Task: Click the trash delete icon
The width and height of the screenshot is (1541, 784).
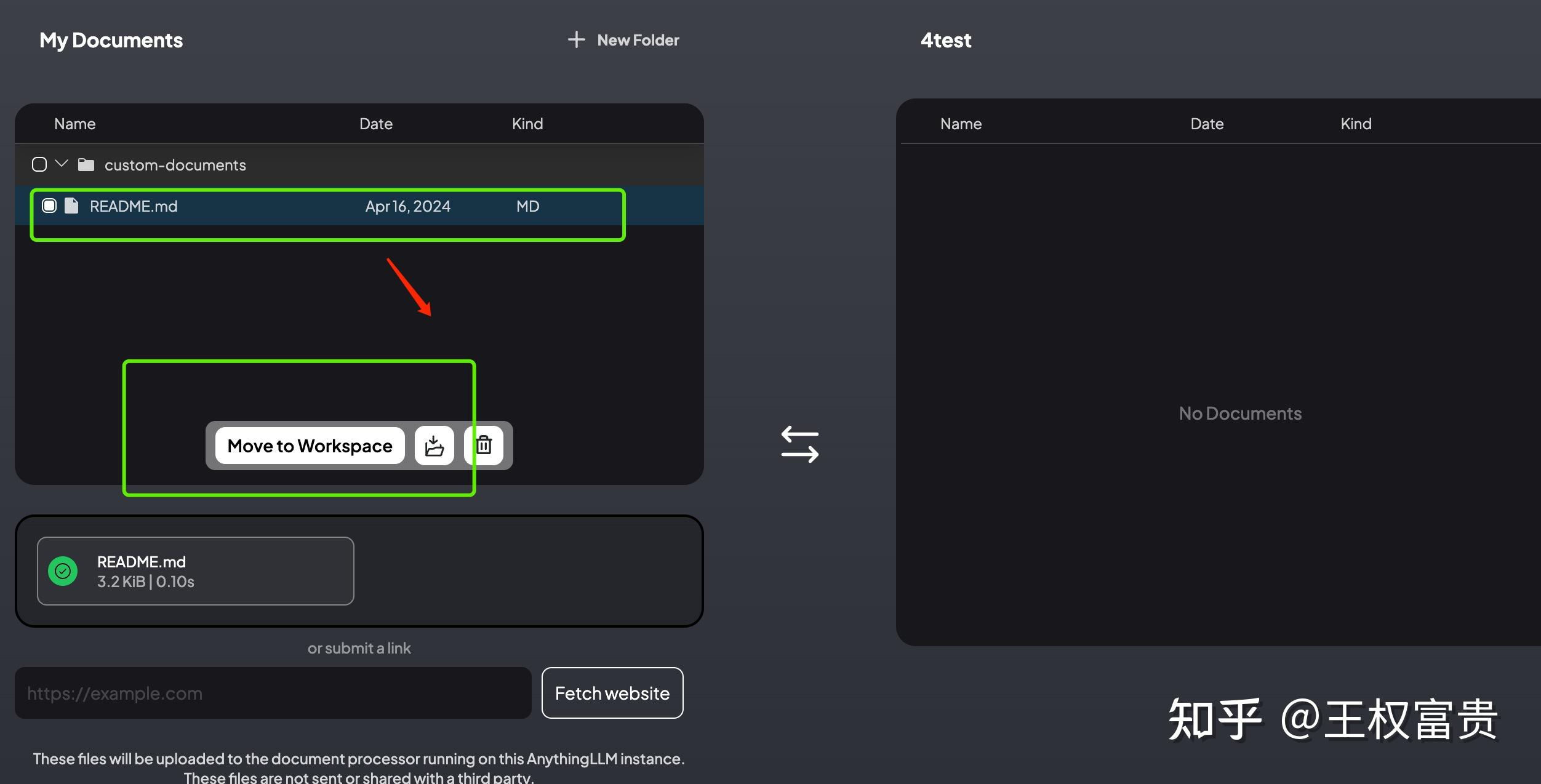Action: click(x=484, y=446)
